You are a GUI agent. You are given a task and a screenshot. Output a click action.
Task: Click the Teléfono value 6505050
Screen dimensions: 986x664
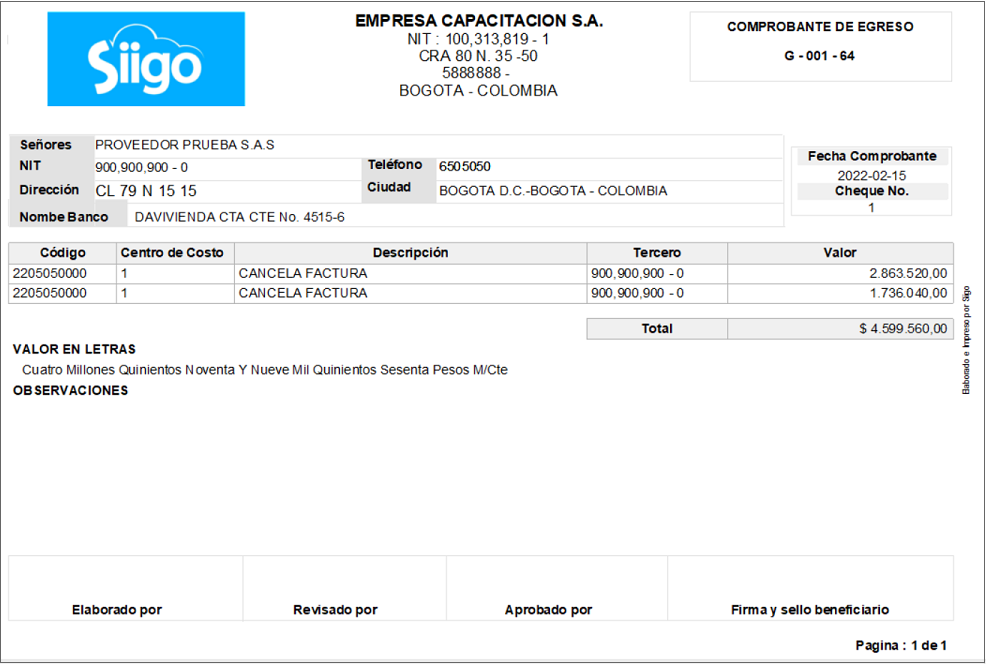tap(465, 167)
